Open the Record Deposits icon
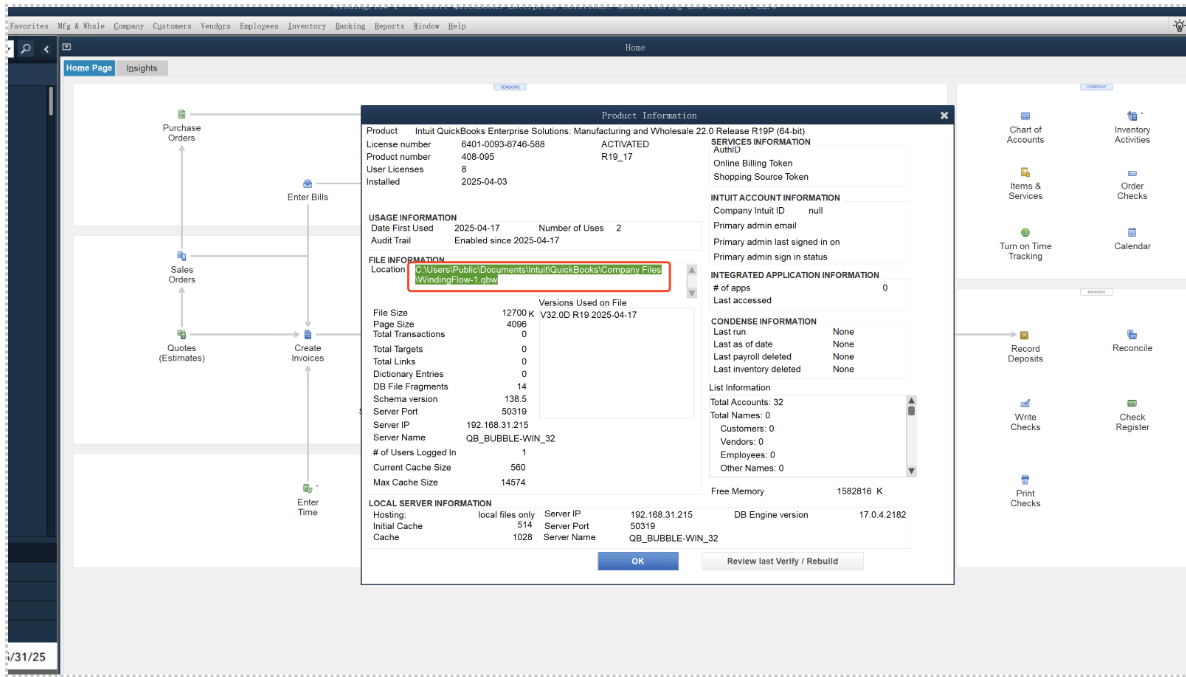The image size is (1186, 677). [1024, 335]
